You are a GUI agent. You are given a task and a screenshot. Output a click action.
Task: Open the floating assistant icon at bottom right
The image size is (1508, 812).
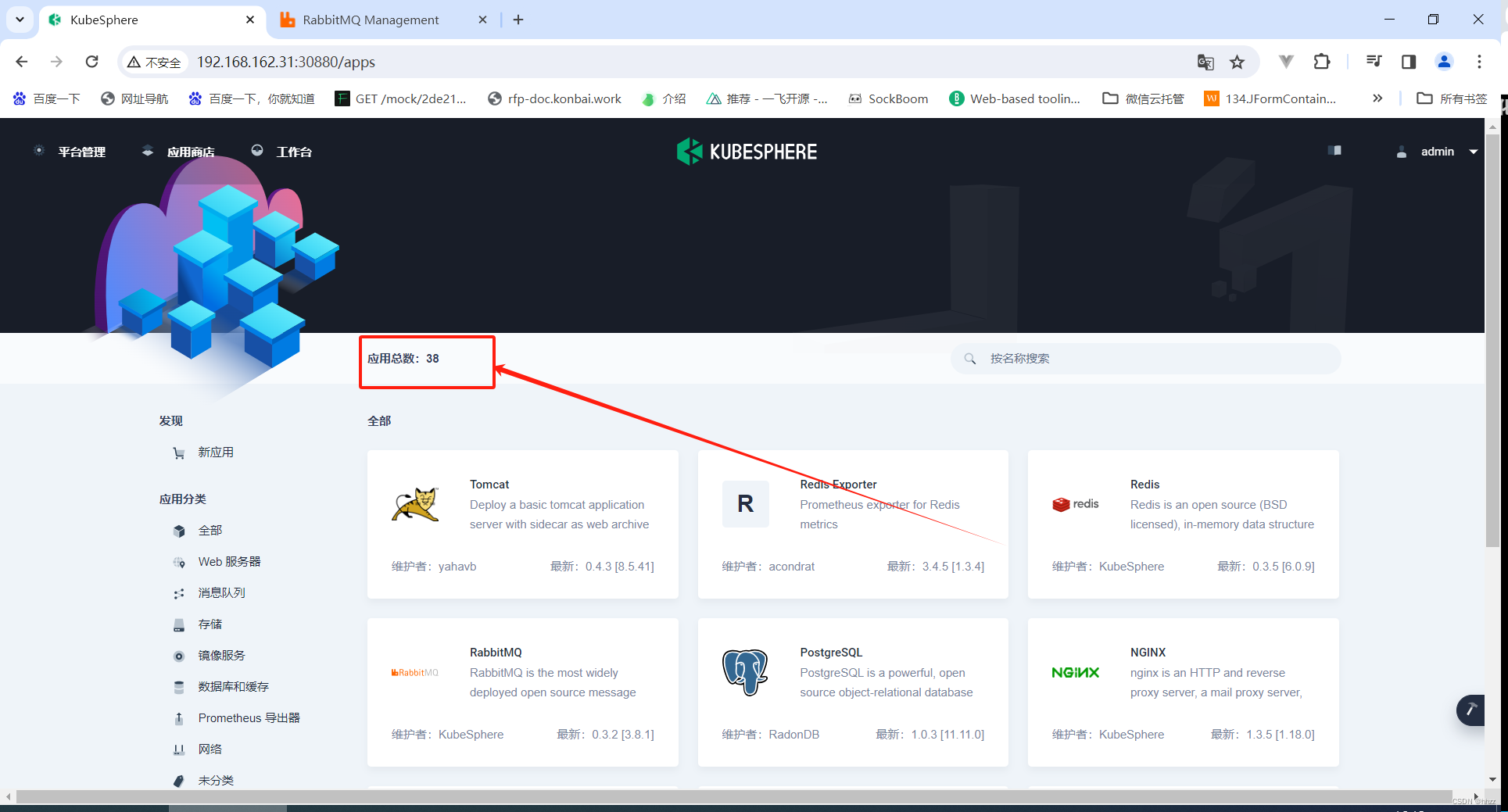pyautogui.click(x=1470, y=710)
